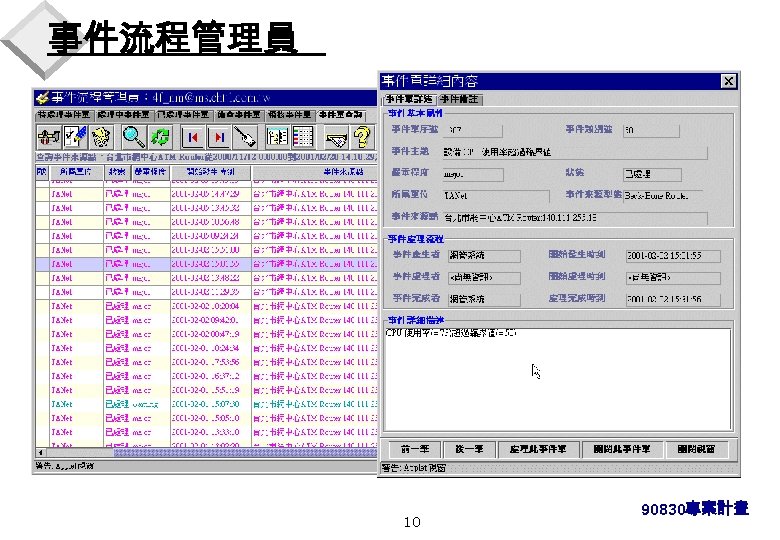Click the 事件產生者 field showing 網管系統
This screenshot has height=540, width=780.
(484, 256)
